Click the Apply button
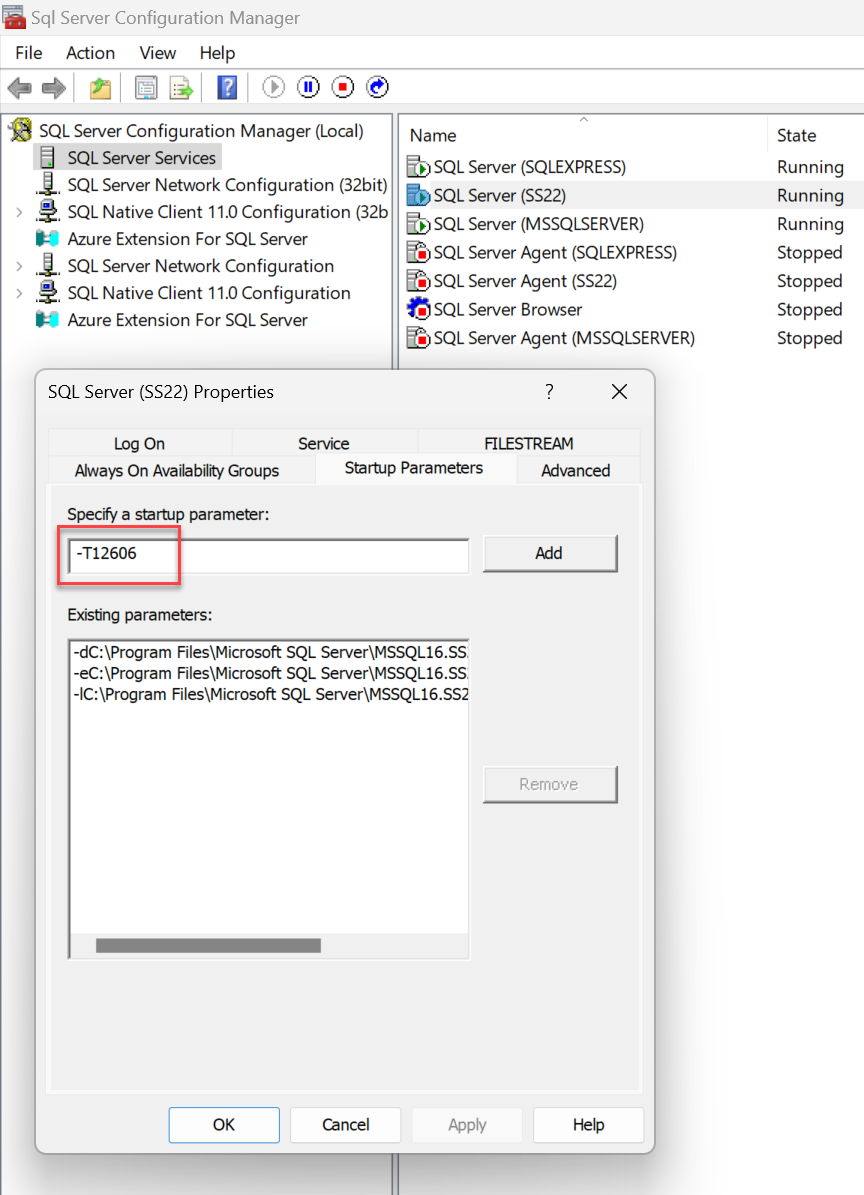Image resolution: width=864 pixels, height=1195 pixels. point(467,1125)
